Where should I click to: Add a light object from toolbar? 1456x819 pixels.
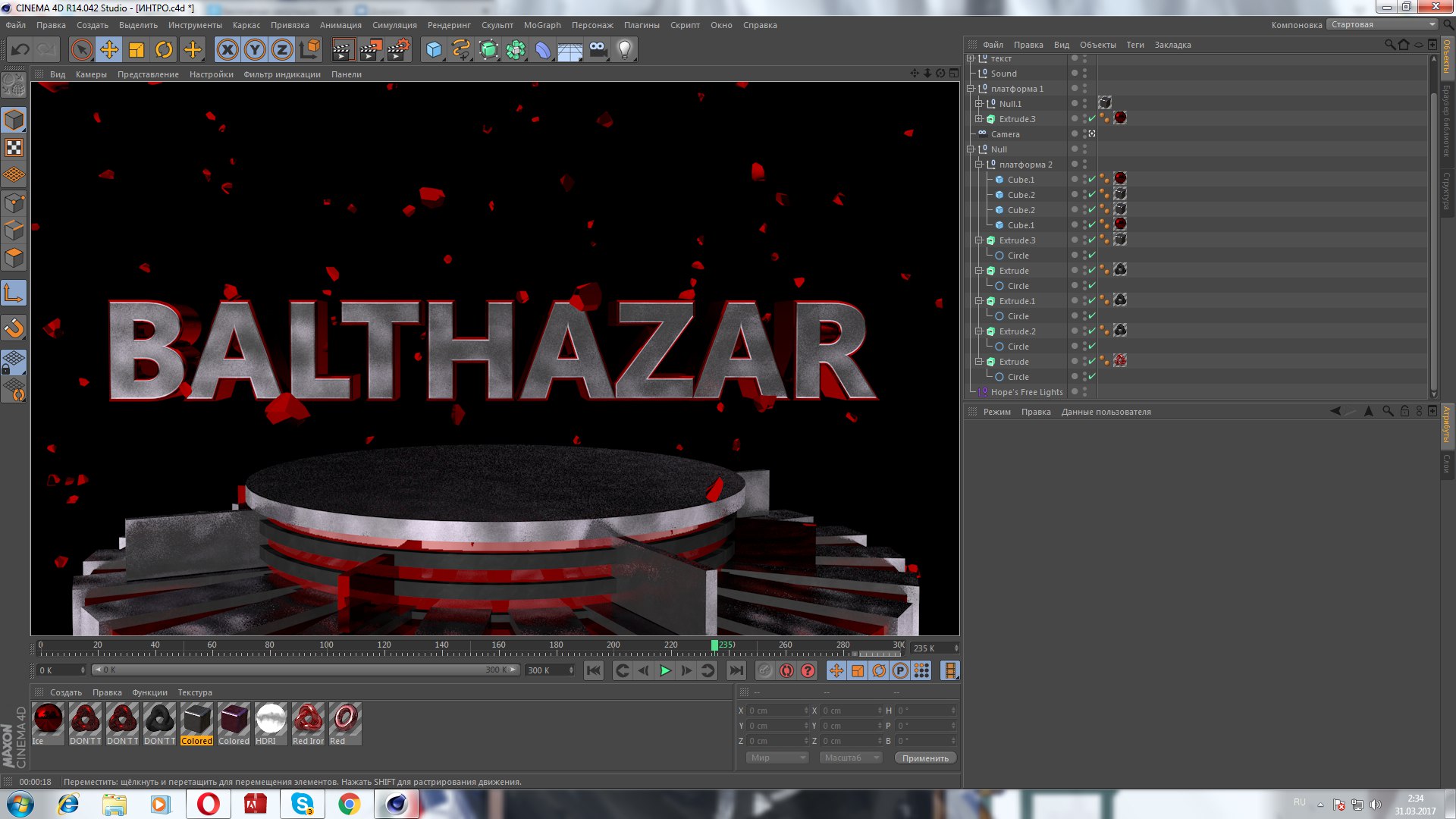coord(624,50)
